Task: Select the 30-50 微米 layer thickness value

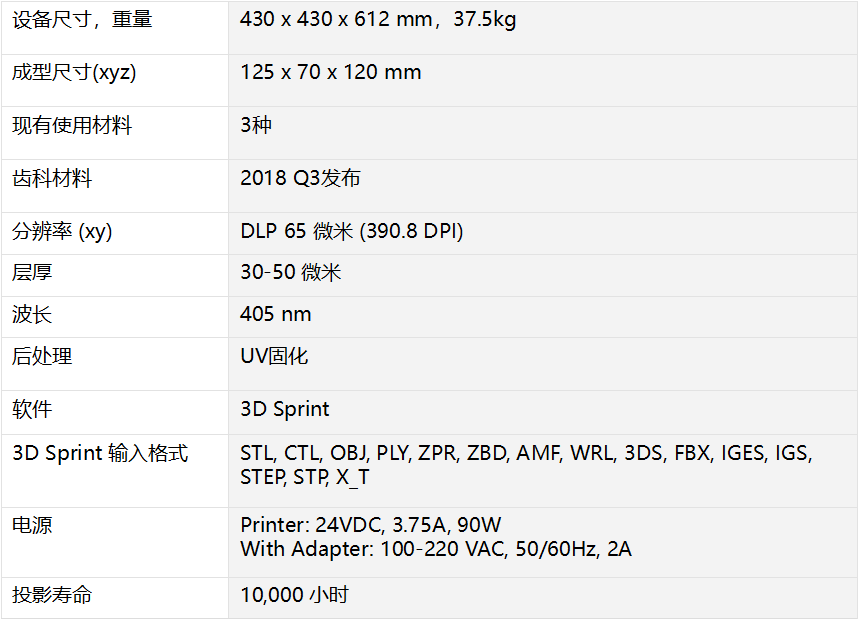Action: (x=290, y=272)
